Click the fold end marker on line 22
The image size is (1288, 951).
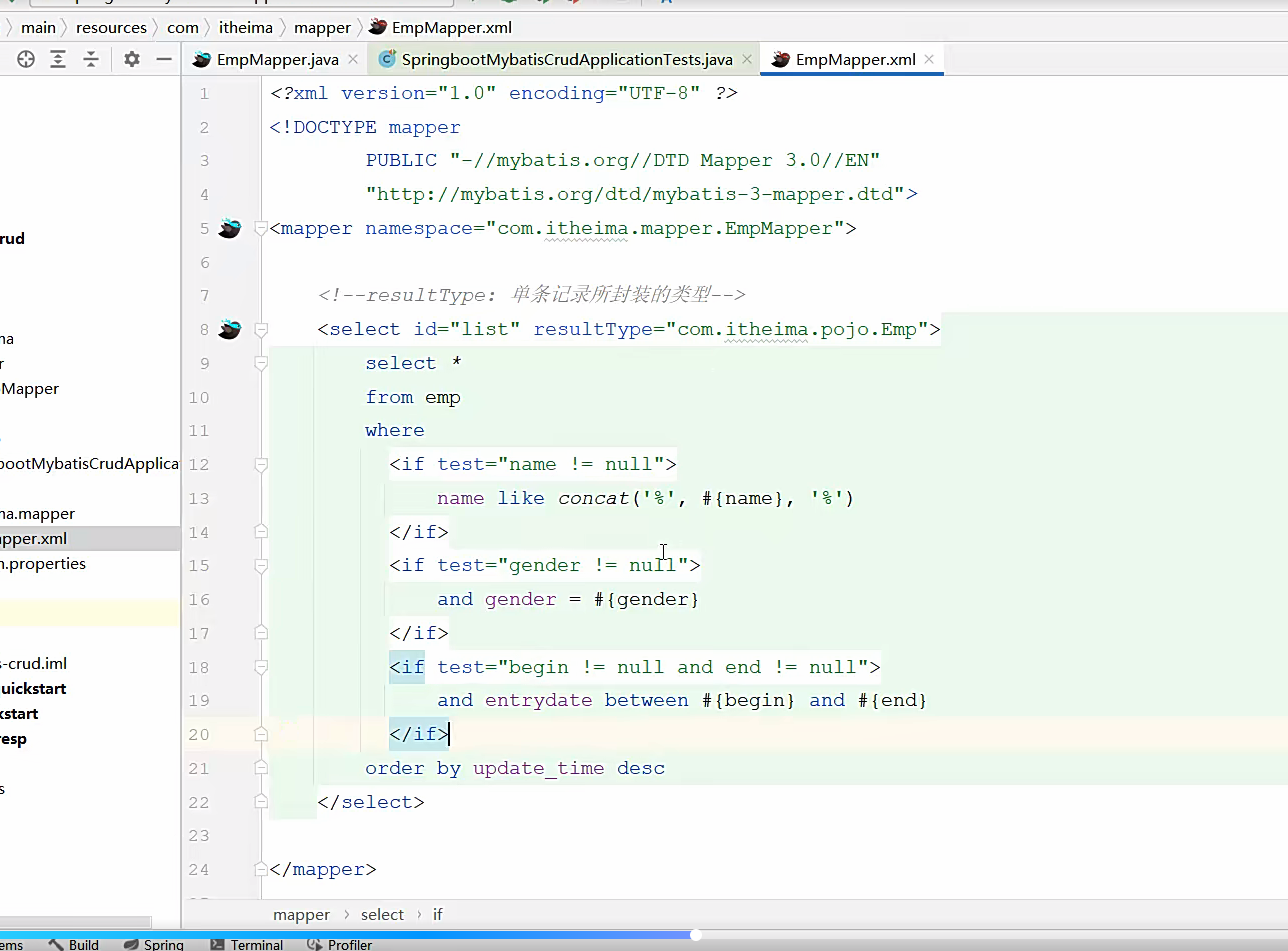point(261,801)
